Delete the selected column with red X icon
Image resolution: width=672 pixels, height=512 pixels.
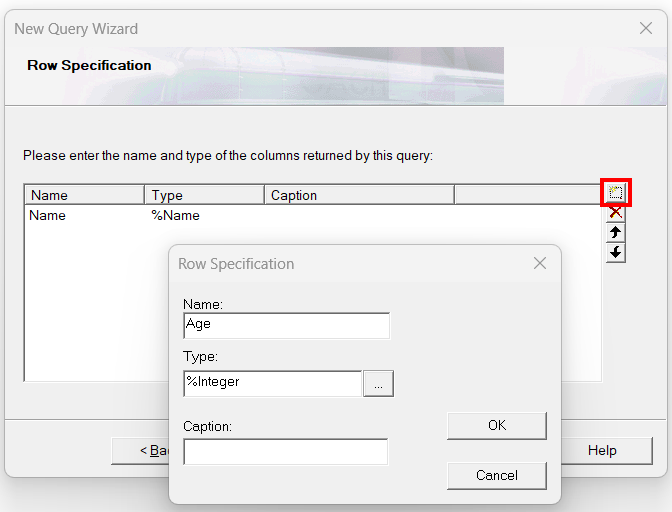(616, 212)
